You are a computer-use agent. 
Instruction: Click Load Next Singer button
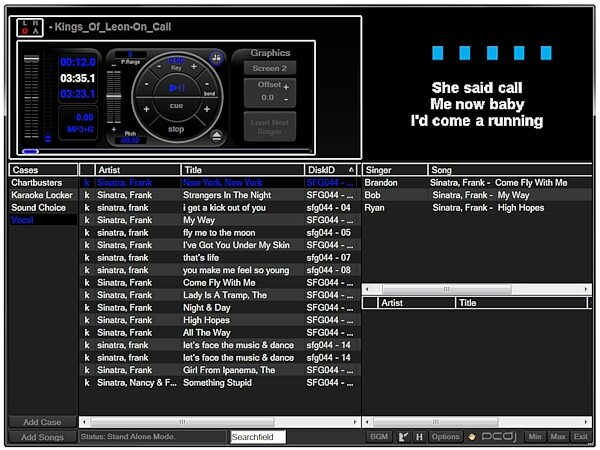(x=270, y=127)
